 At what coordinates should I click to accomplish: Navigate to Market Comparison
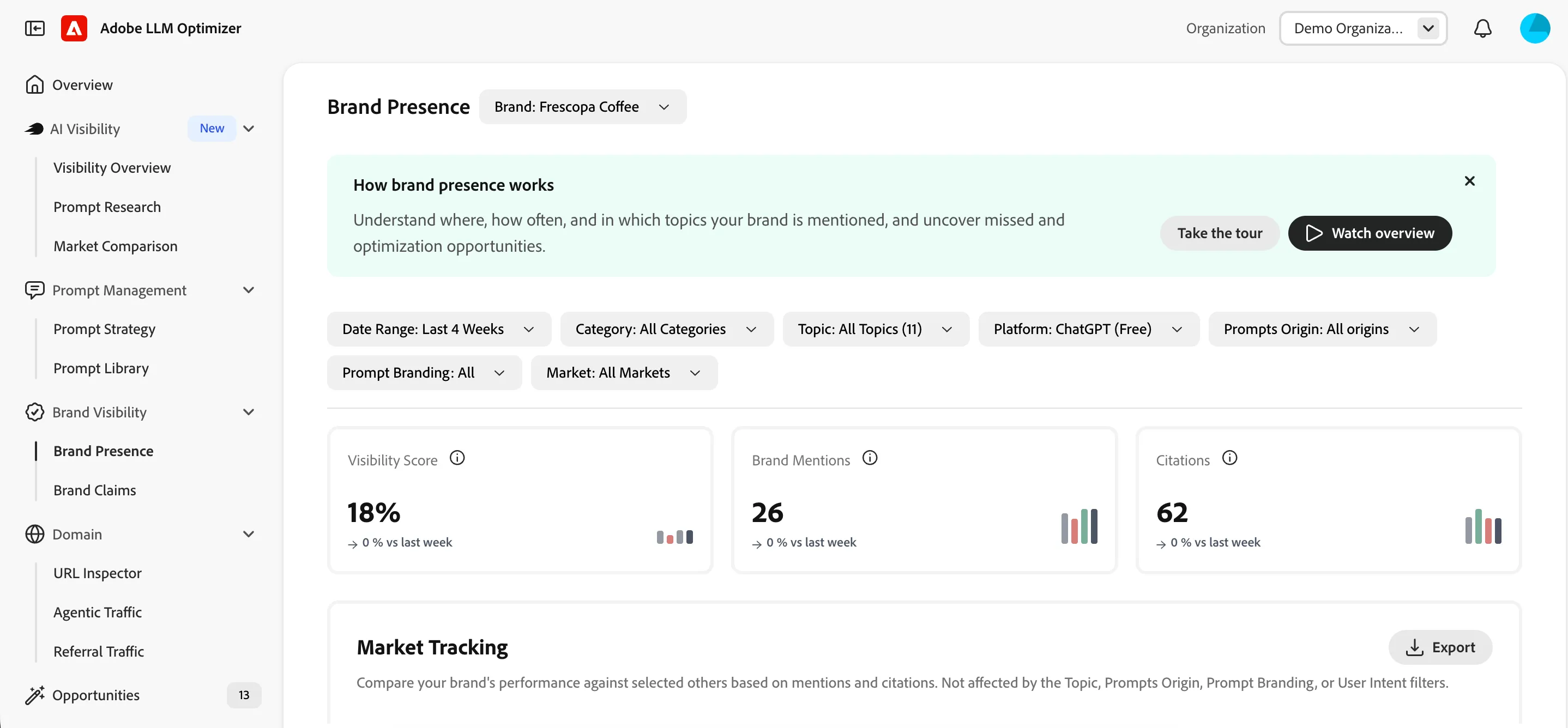click(116, 246)
